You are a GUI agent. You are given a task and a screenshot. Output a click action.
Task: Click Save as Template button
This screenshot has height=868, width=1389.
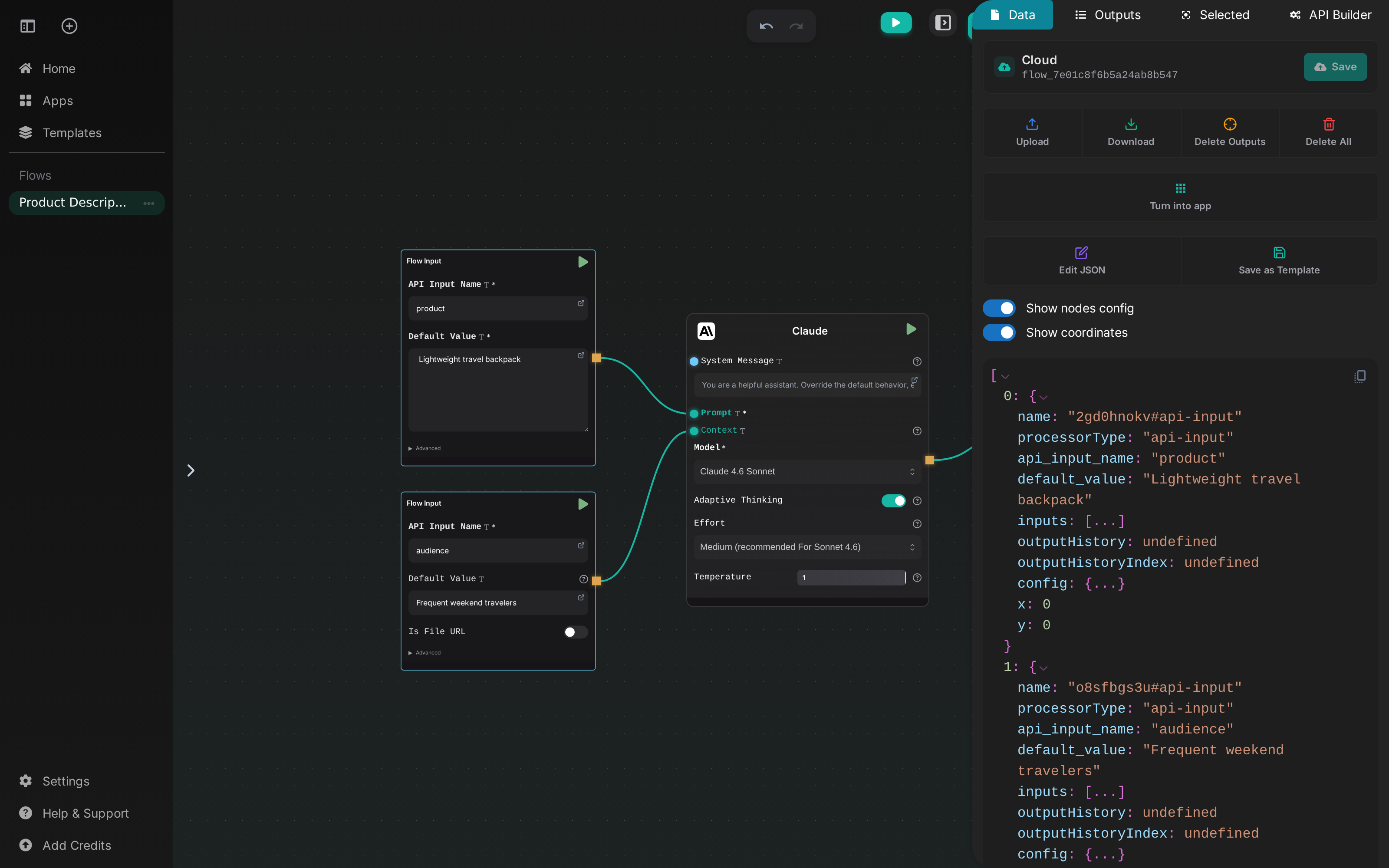[x=1279, y=261]
